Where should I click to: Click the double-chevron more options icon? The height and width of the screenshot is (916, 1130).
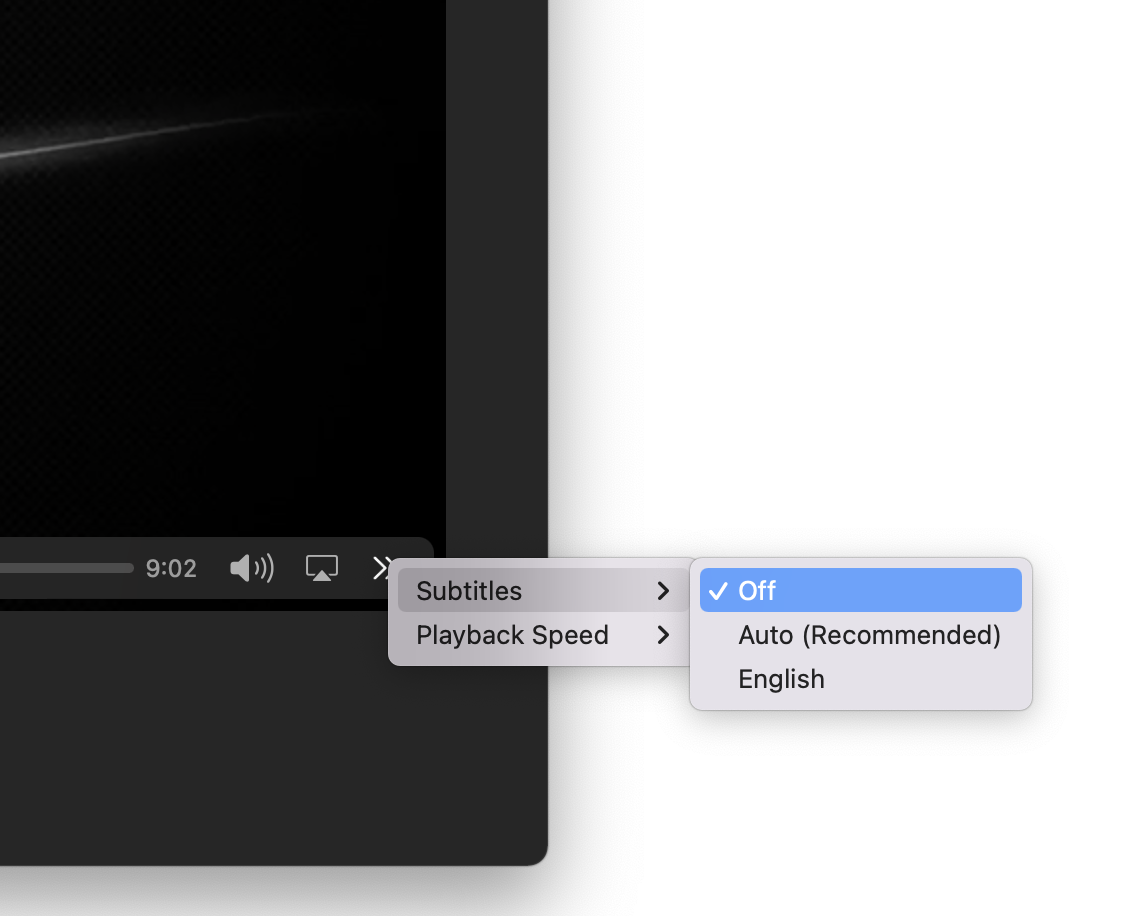click(x=381, y=568)
